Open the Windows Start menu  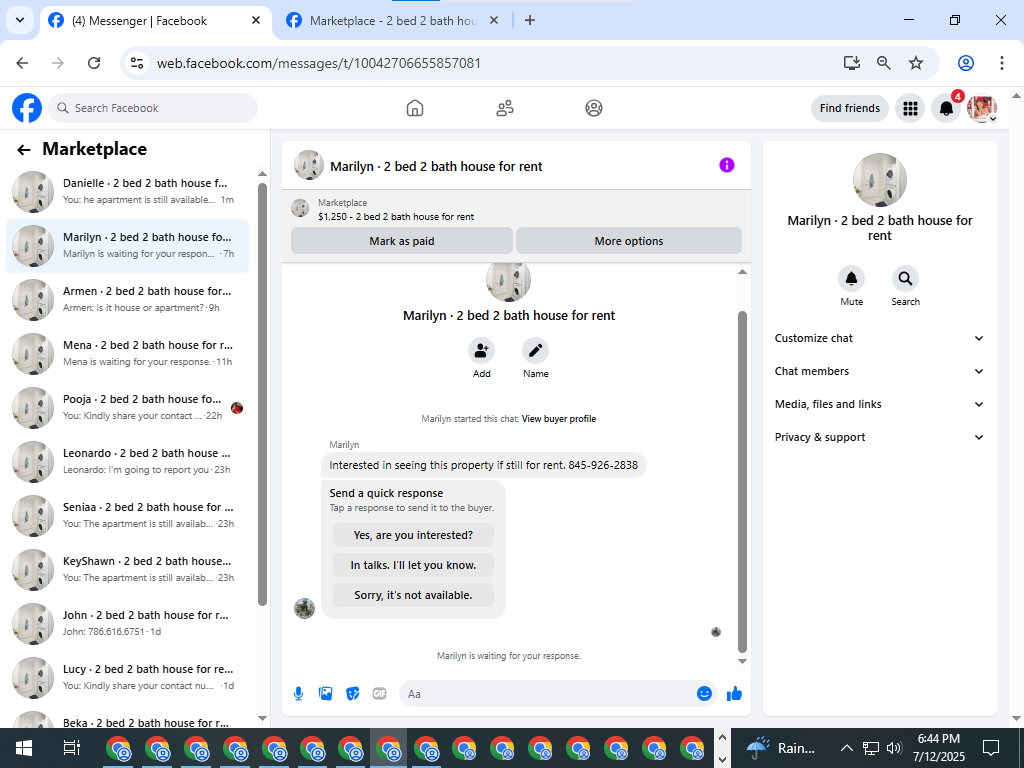[x=24, y=748]
